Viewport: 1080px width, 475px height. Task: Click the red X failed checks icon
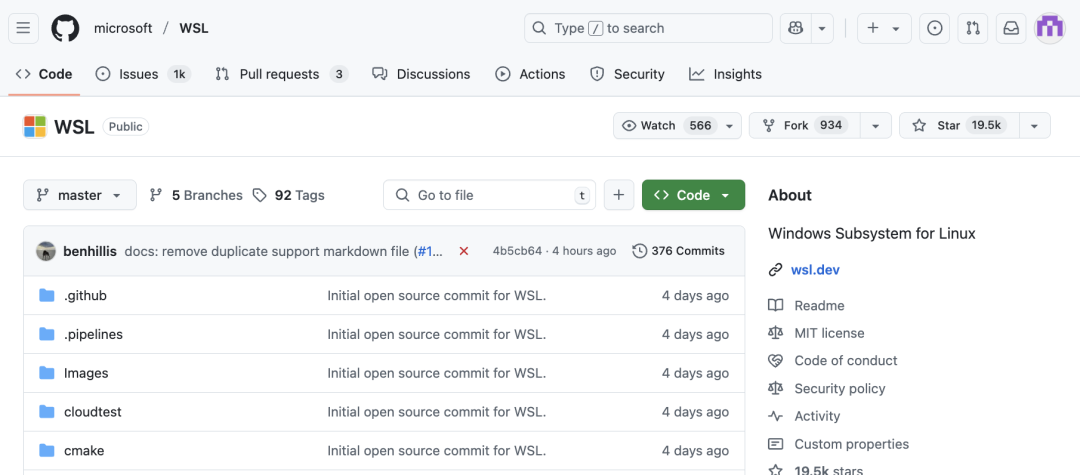464,251
